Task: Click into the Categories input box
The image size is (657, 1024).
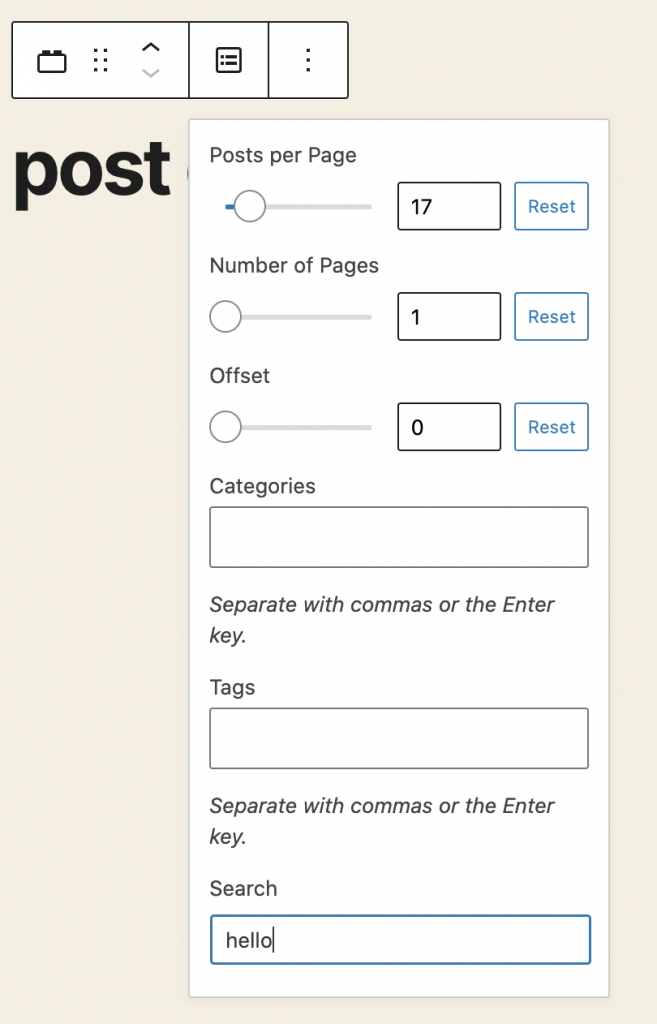Action: (x=399, y=537)
